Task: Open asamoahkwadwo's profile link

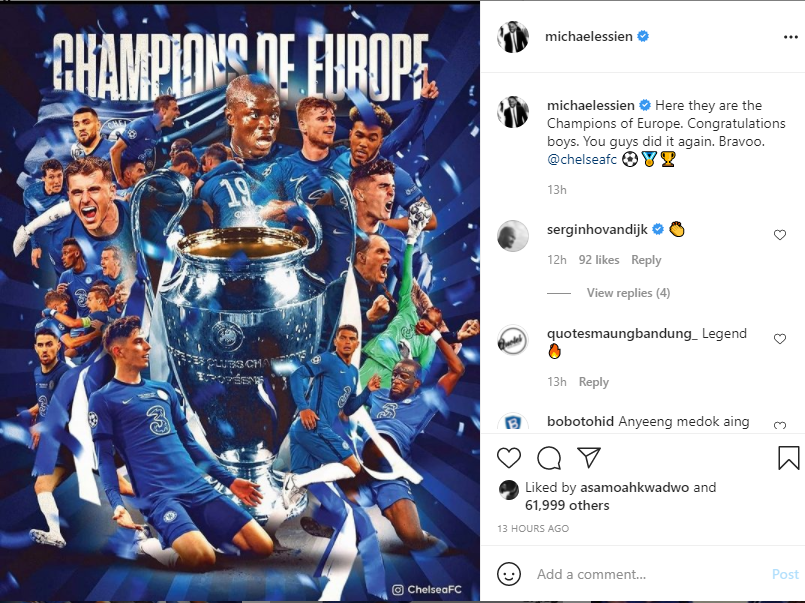Action: pos(635,488)
